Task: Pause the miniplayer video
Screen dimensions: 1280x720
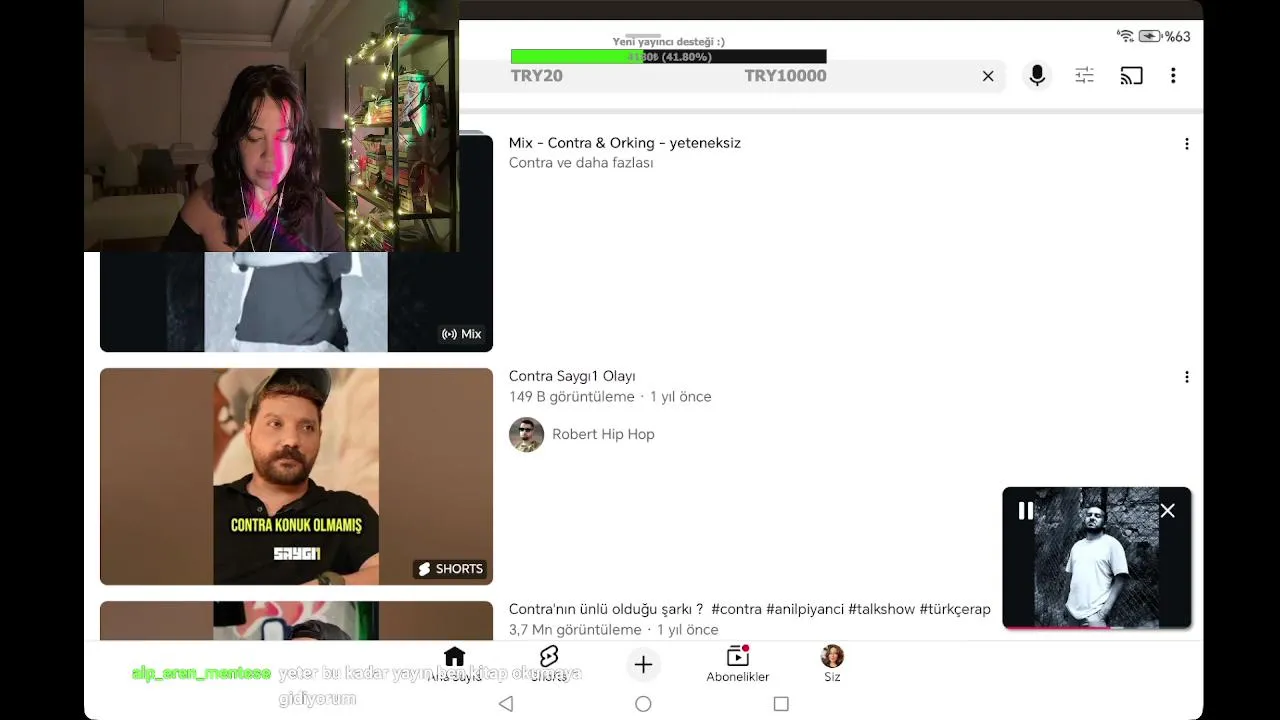Action: point(1025,511)
